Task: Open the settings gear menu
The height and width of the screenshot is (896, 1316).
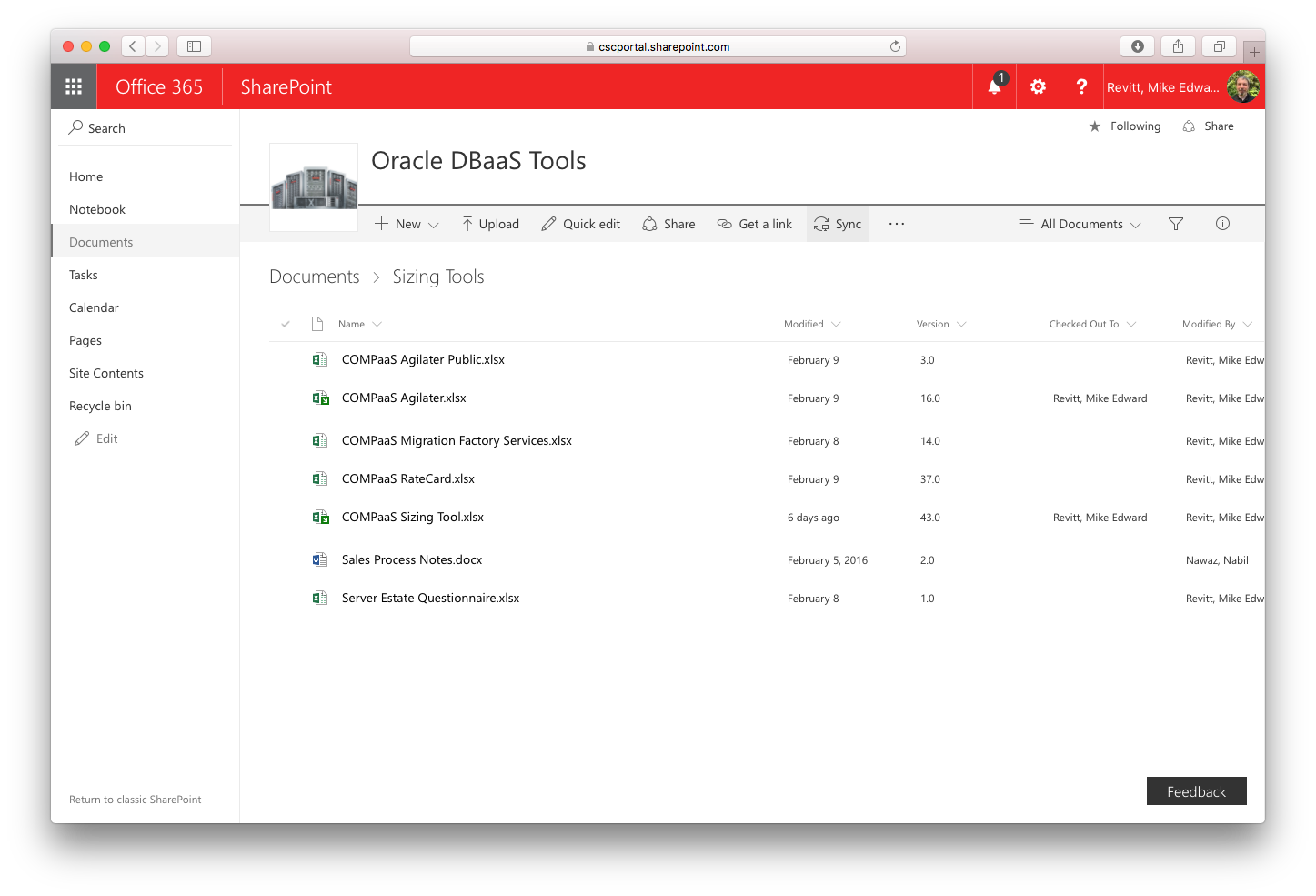Action: 1038,86
